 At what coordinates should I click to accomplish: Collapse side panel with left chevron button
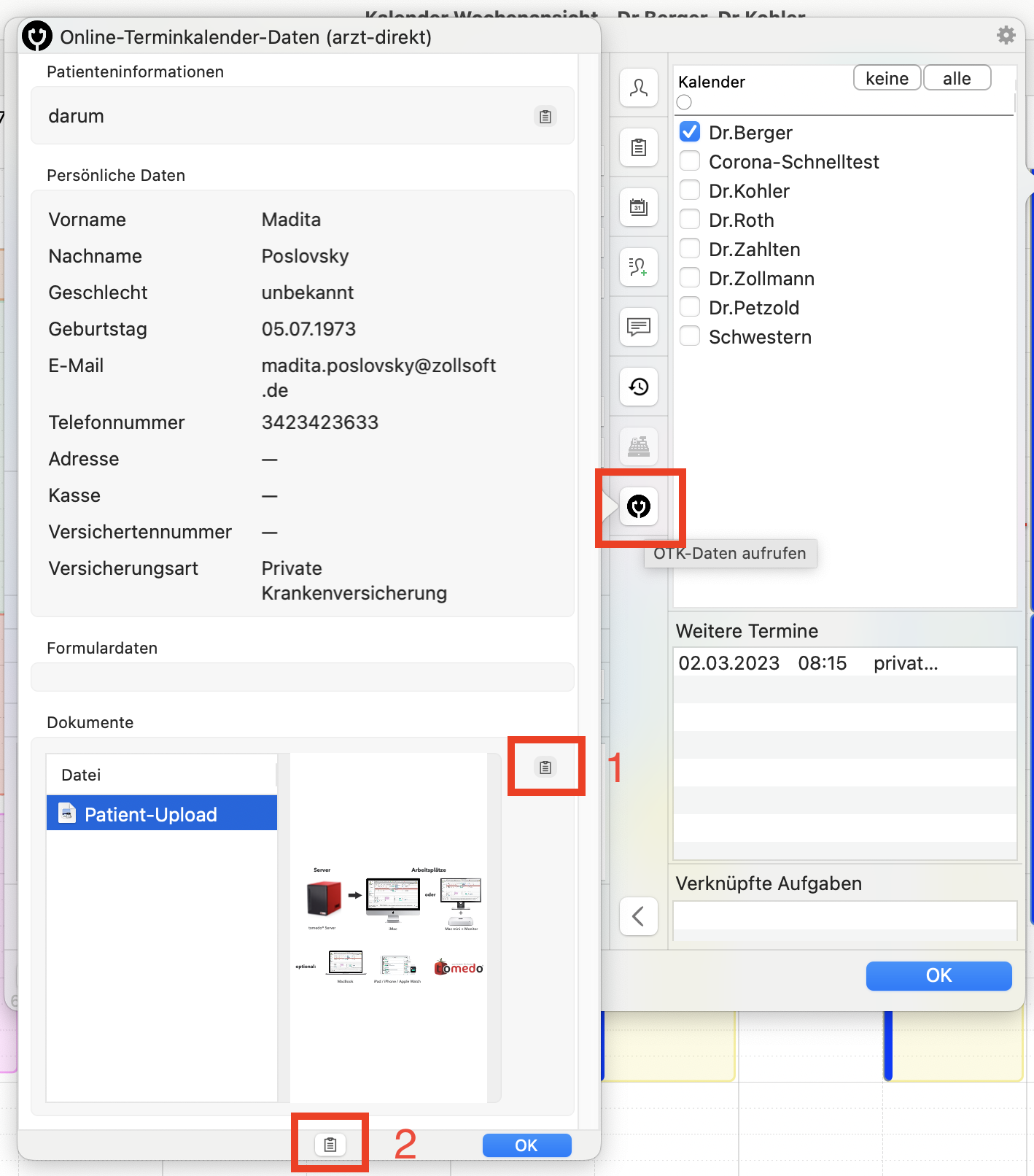coord(639,916)
